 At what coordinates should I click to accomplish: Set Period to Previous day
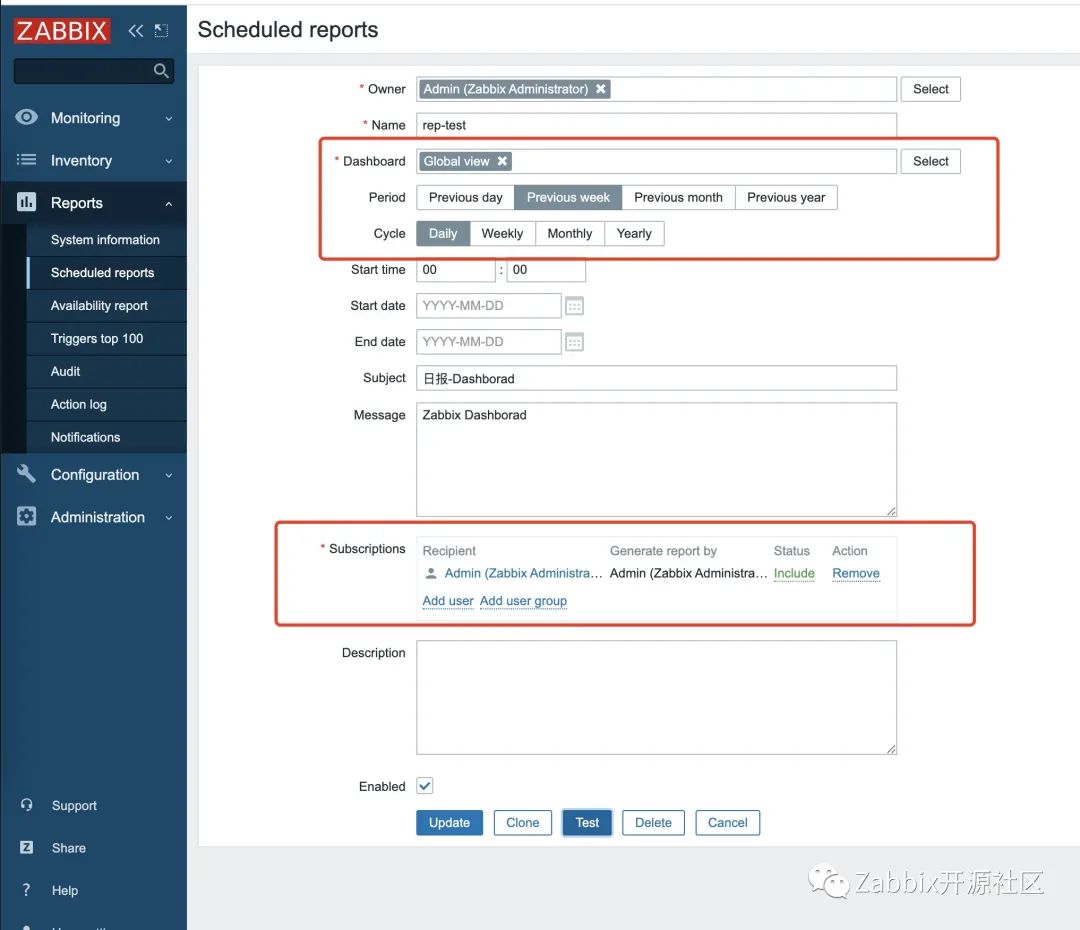coord(466,198)
